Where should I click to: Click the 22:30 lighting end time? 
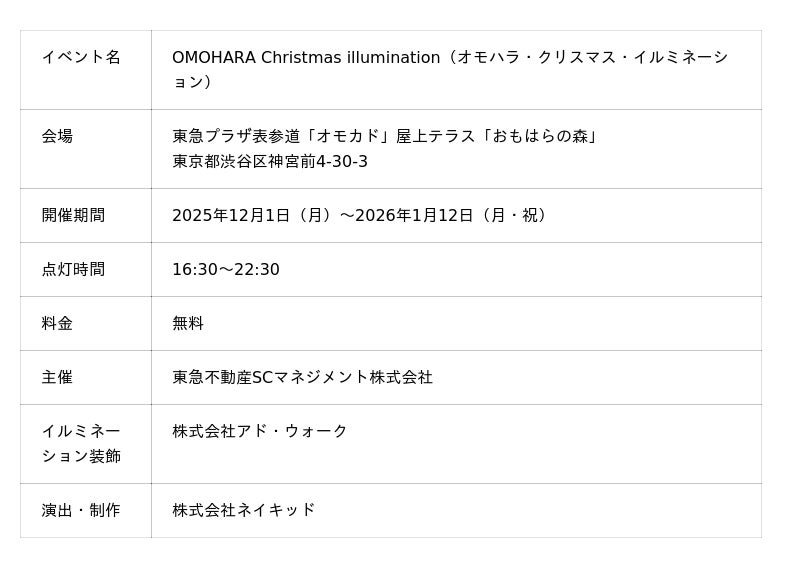[x=257, y=270]
